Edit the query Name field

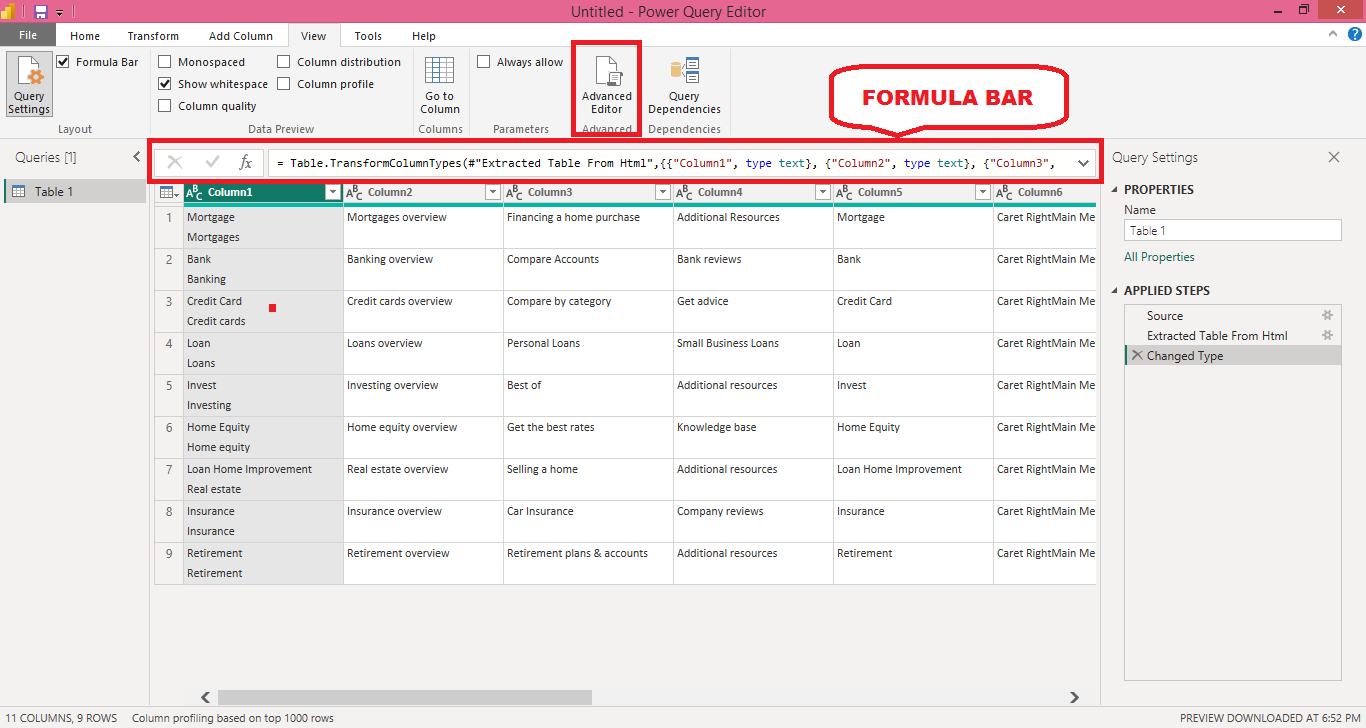coord(1233,230)
